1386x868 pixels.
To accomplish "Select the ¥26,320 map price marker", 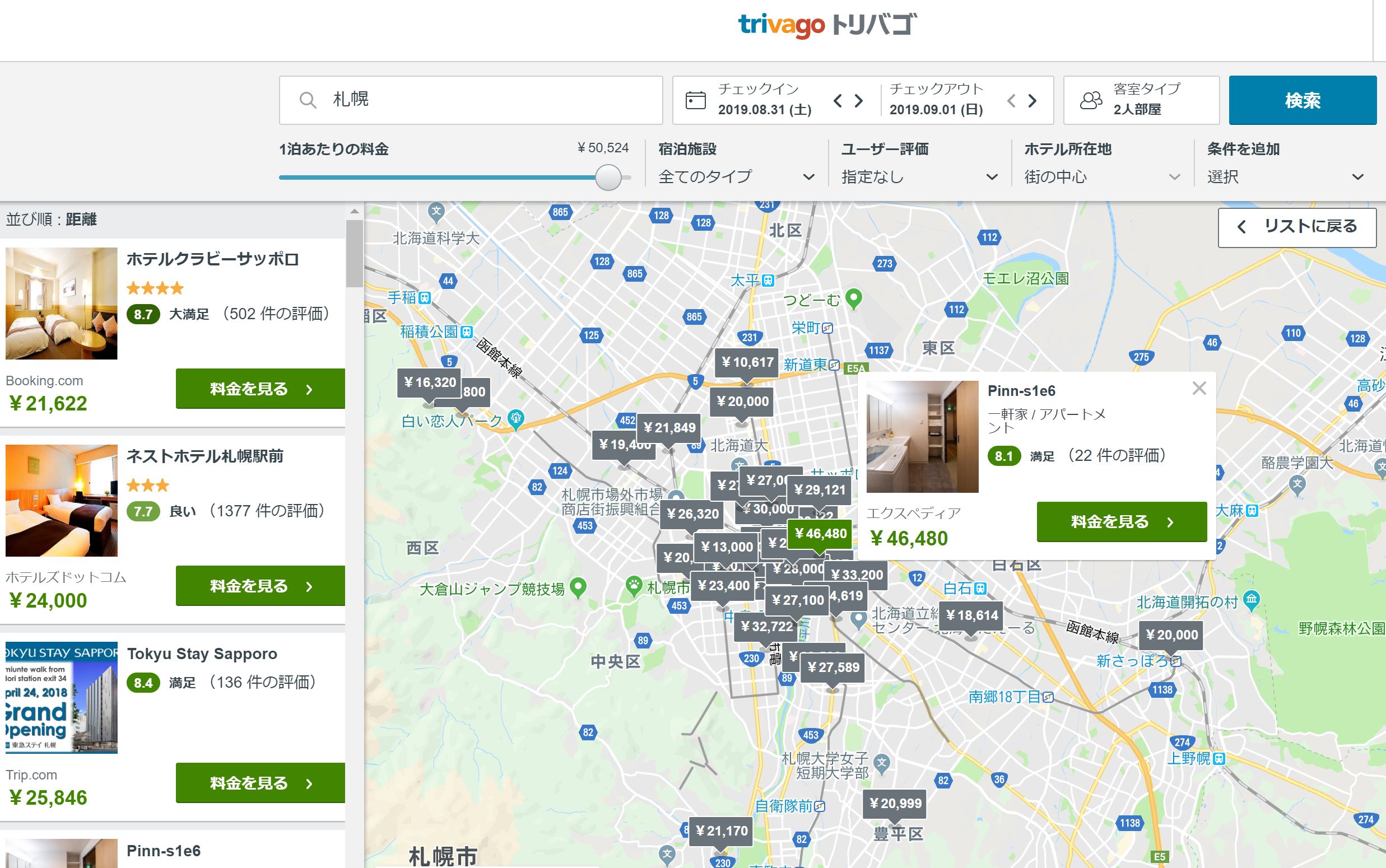I will pyautogui.click(x=692, y=514).
